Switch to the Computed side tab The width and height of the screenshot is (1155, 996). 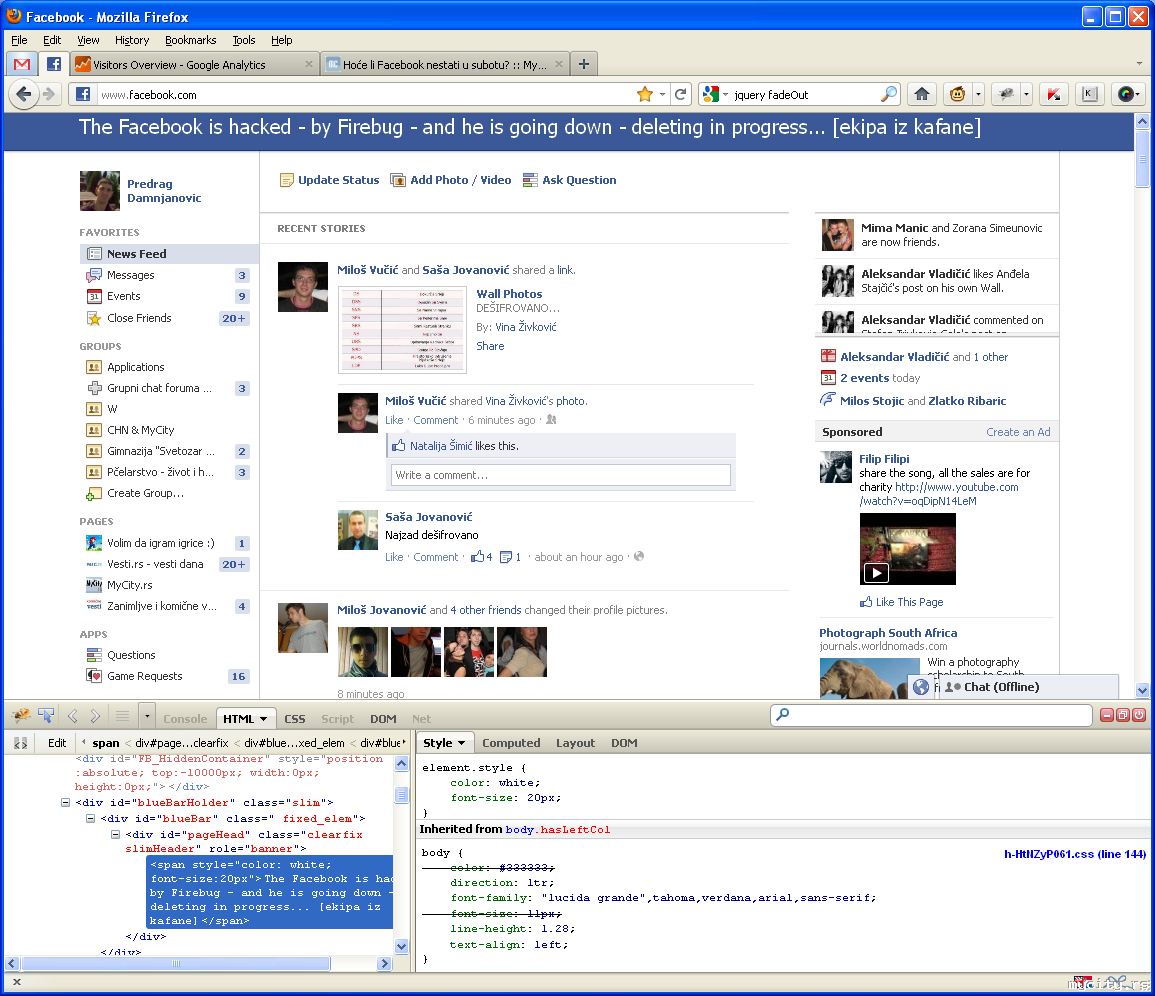click(511, 743)
